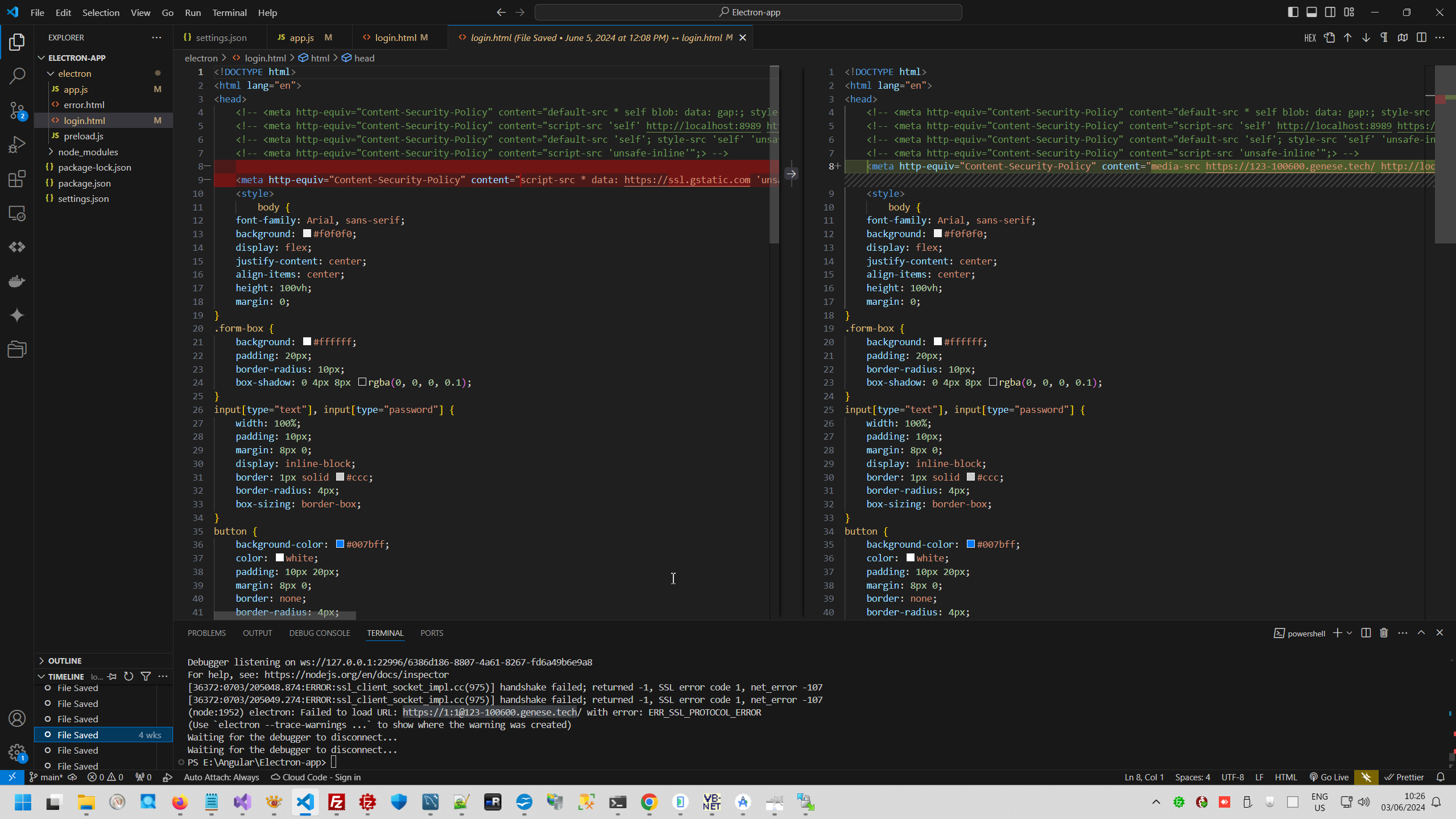This screenshot has height=819, width=1456.
Task: Open Source Control view with 2 changes
Action: click(17, 110)
